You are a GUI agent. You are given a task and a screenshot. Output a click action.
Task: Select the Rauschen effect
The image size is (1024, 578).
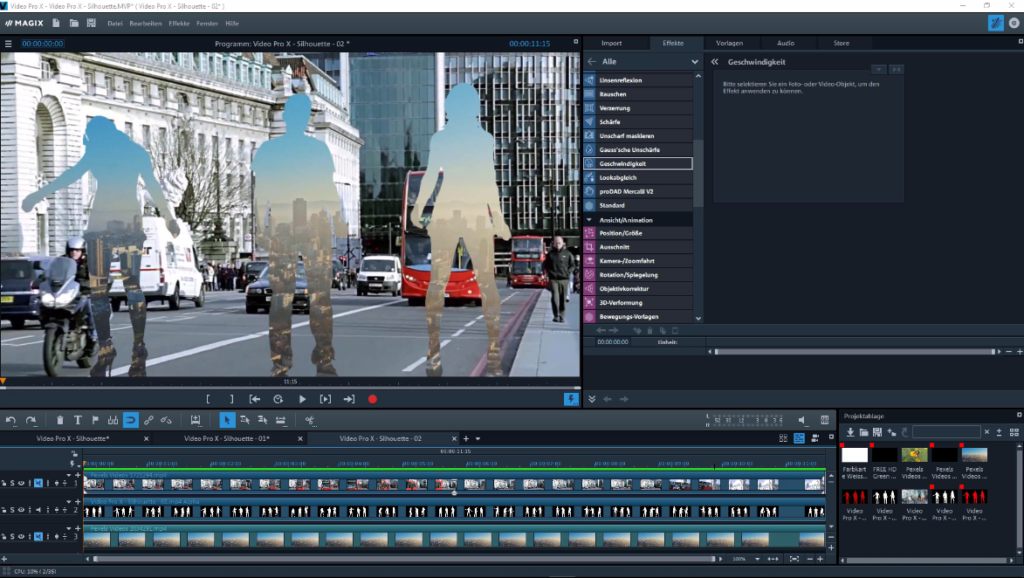pyautogui.click(x=638, y=94)
